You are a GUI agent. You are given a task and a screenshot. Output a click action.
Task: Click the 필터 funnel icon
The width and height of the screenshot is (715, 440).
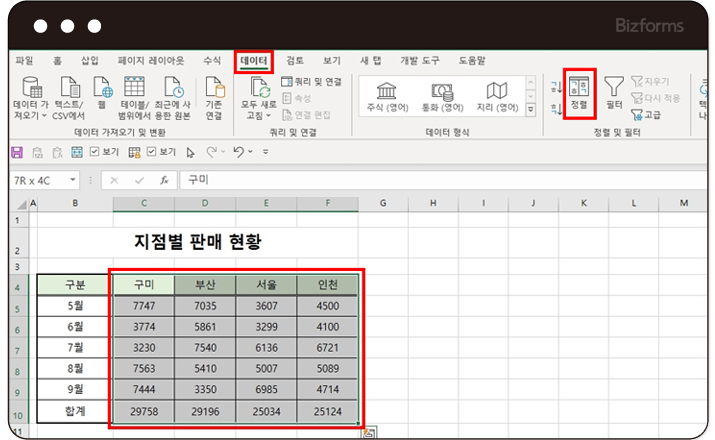[614, 92]
